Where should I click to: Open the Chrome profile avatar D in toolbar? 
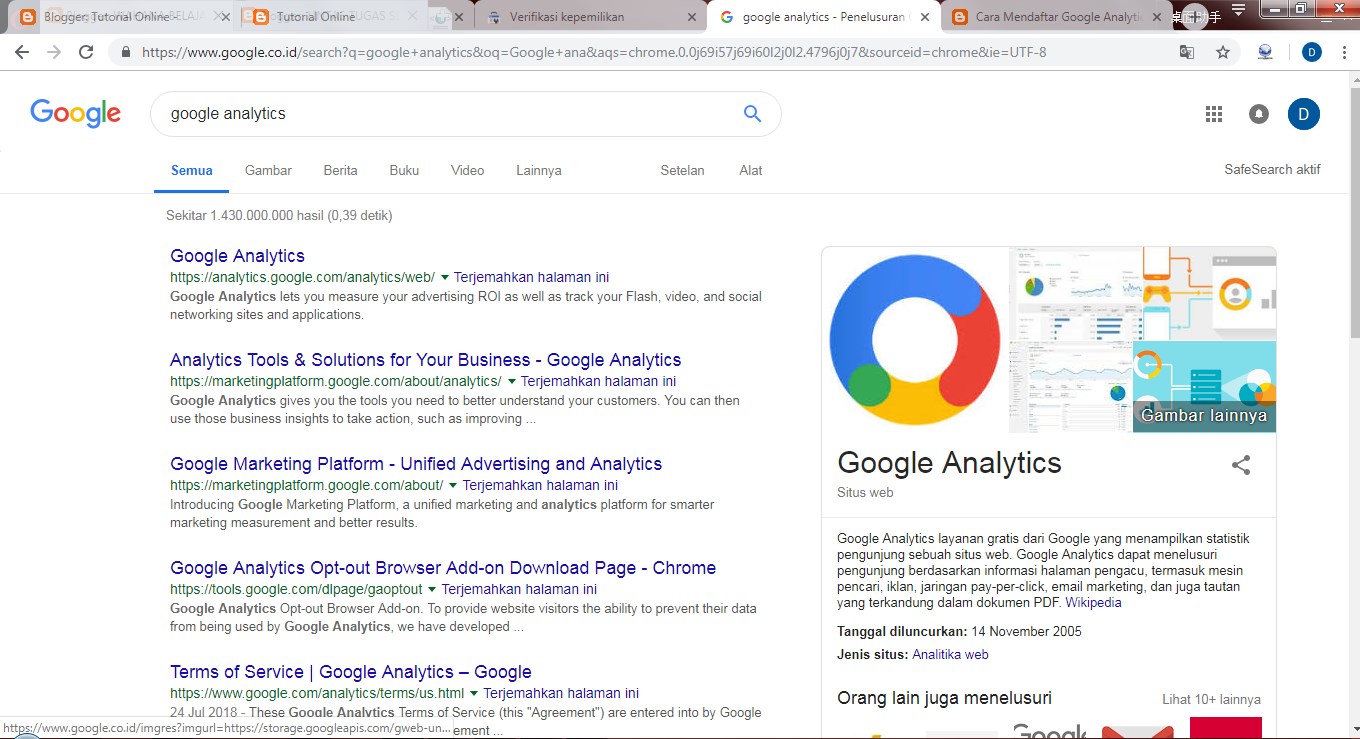[1312, 52]
